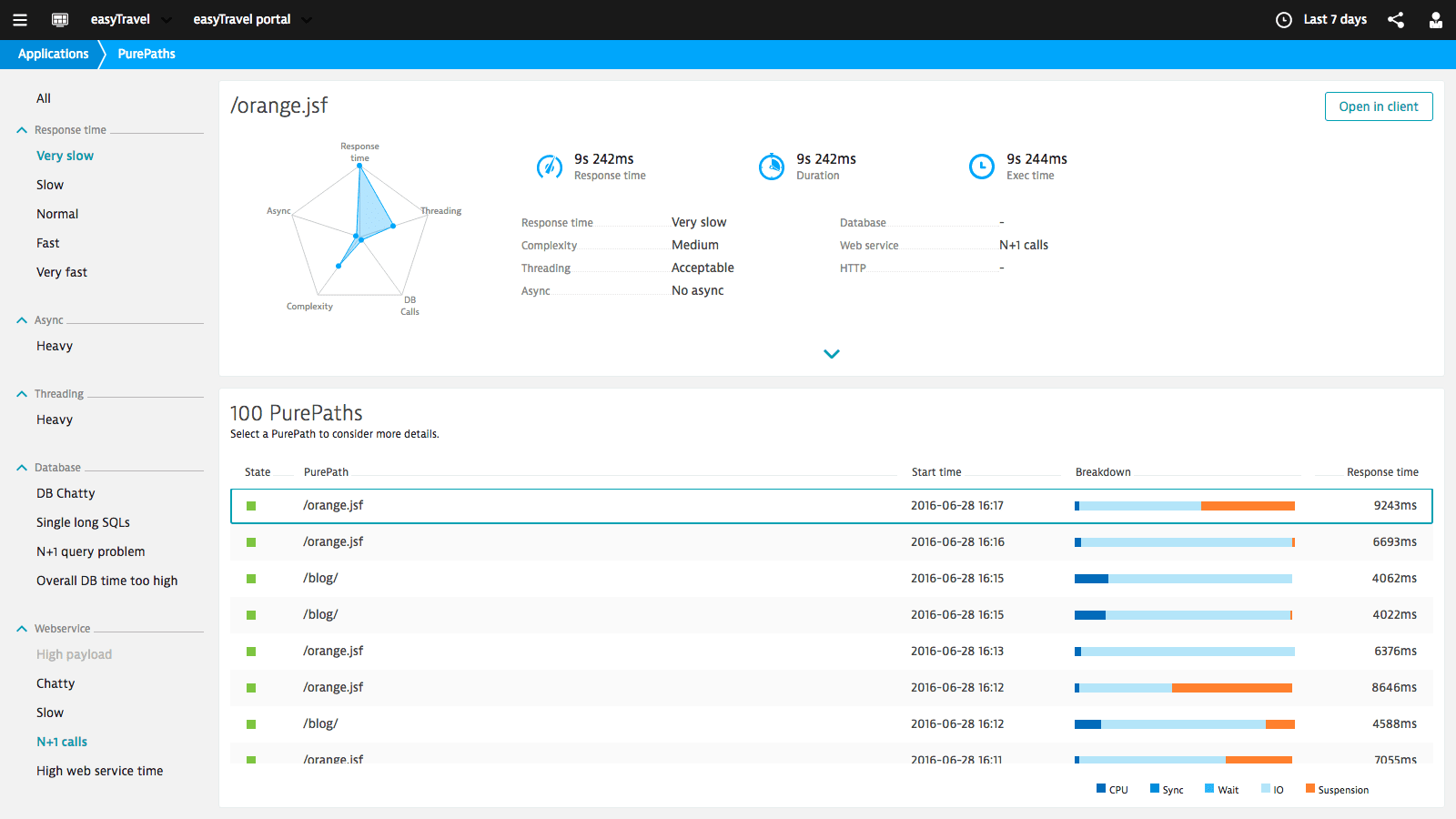Expand details with the down chevron
This screenshot has width=1456, height=819.
tap(832, 354)
